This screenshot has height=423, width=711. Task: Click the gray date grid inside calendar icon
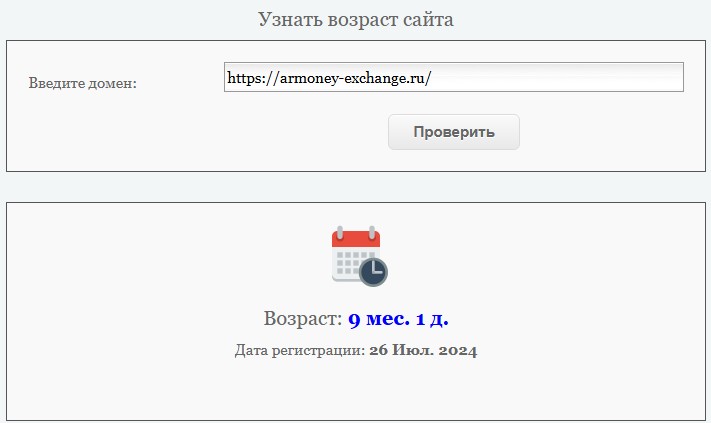[x=351, y=263]
